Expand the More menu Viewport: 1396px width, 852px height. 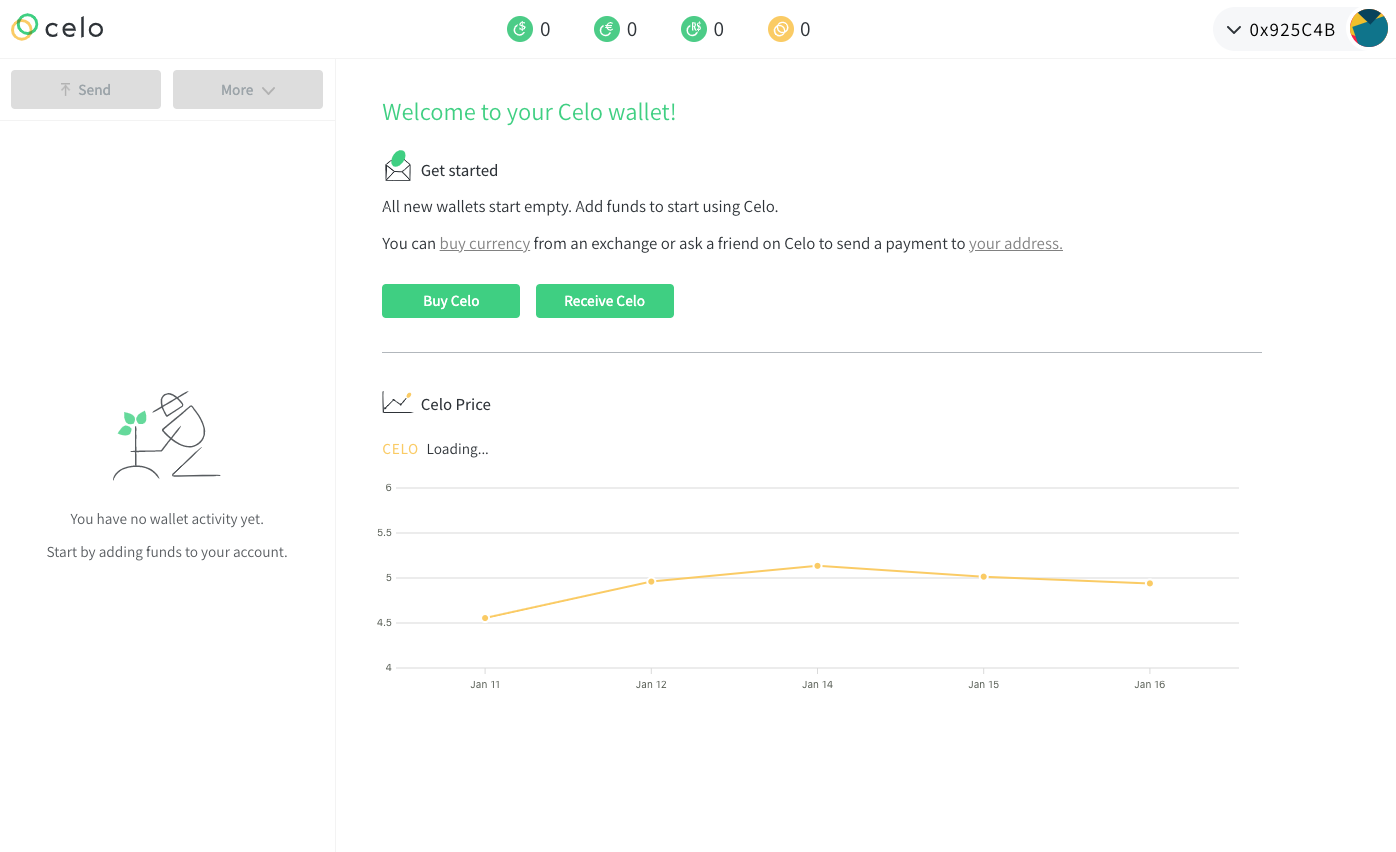(248, 89)
